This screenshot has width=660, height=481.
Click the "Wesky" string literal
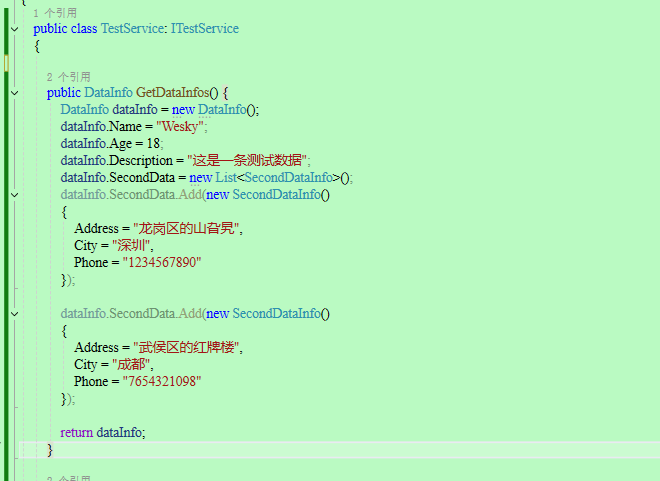pos(180,127)
